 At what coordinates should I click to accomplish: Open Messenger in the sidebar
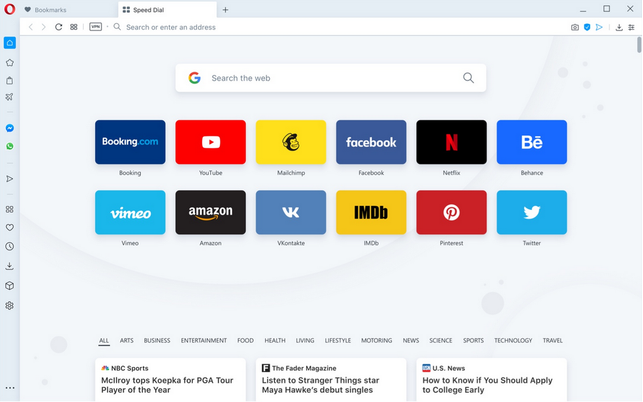[x=10, y=128]
